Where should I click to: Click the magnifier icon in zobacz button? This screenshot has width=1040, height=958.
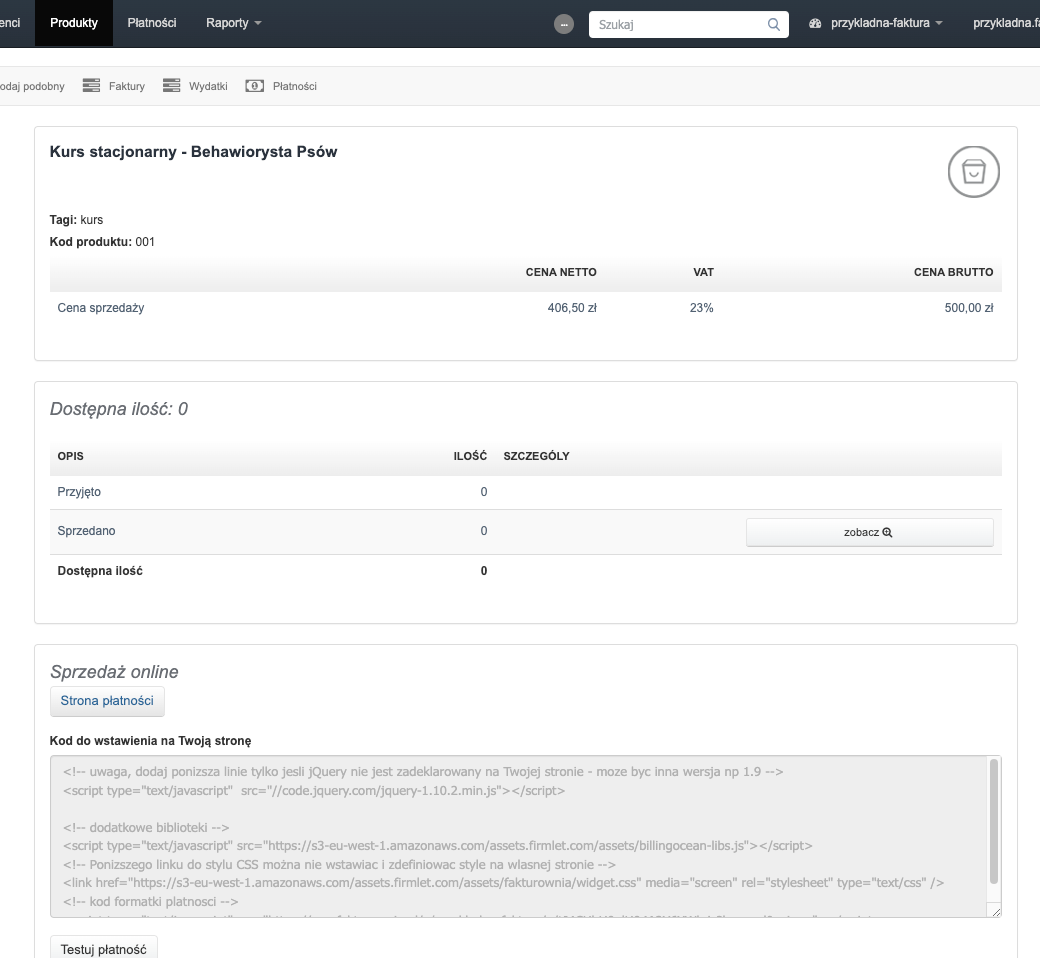click(x=887, y=532)
